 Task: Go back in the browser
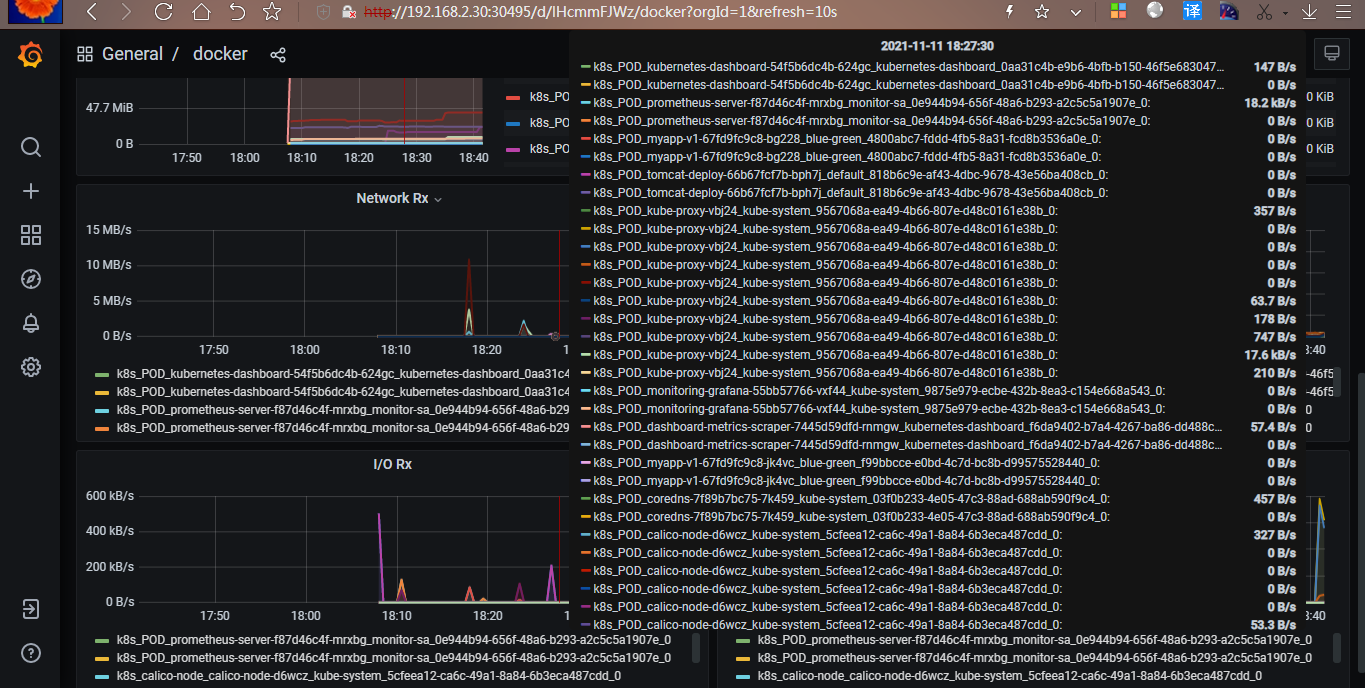click(92, 12)
